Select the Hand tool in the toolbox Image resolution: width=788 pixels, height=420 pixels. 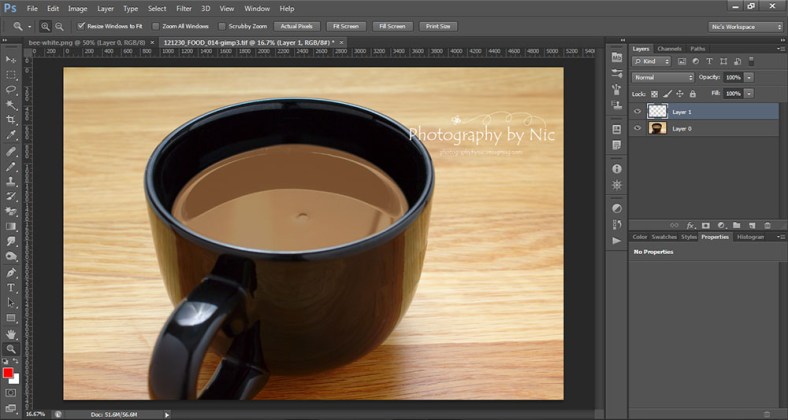[x=11, y=333]
